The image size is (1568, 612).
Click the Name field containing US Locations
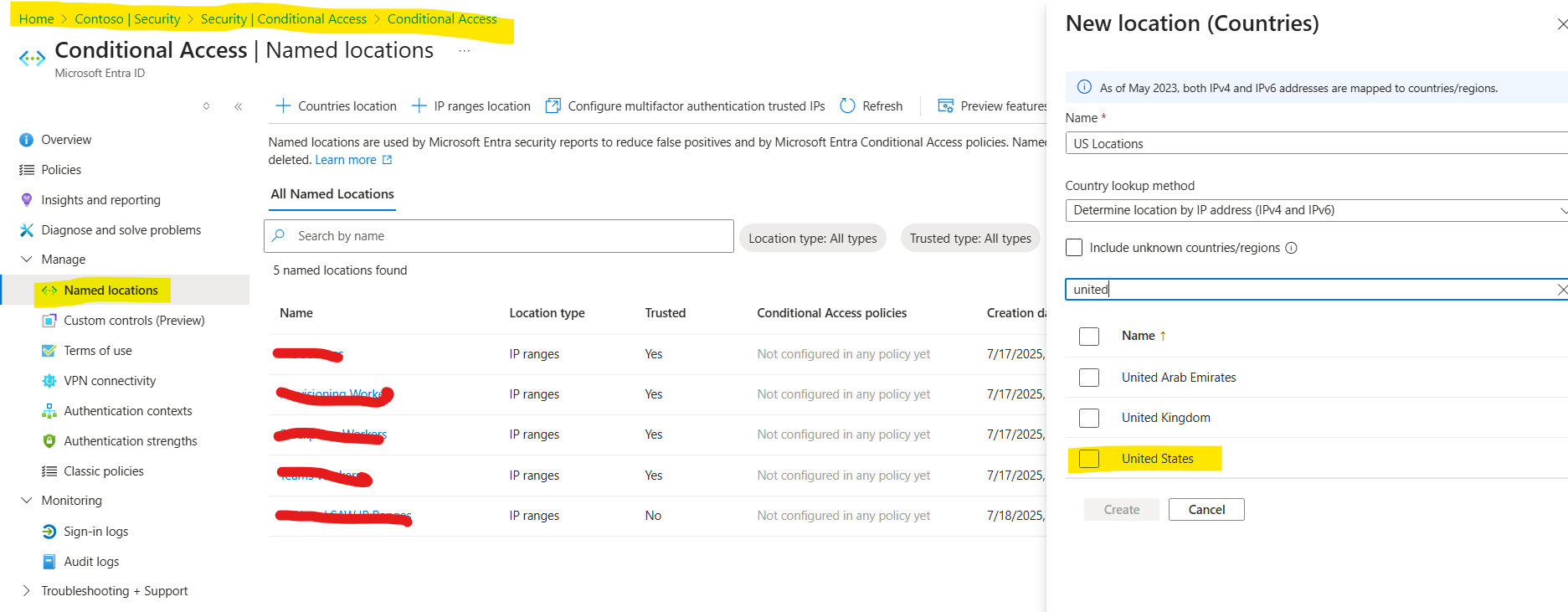point(1316,144)
